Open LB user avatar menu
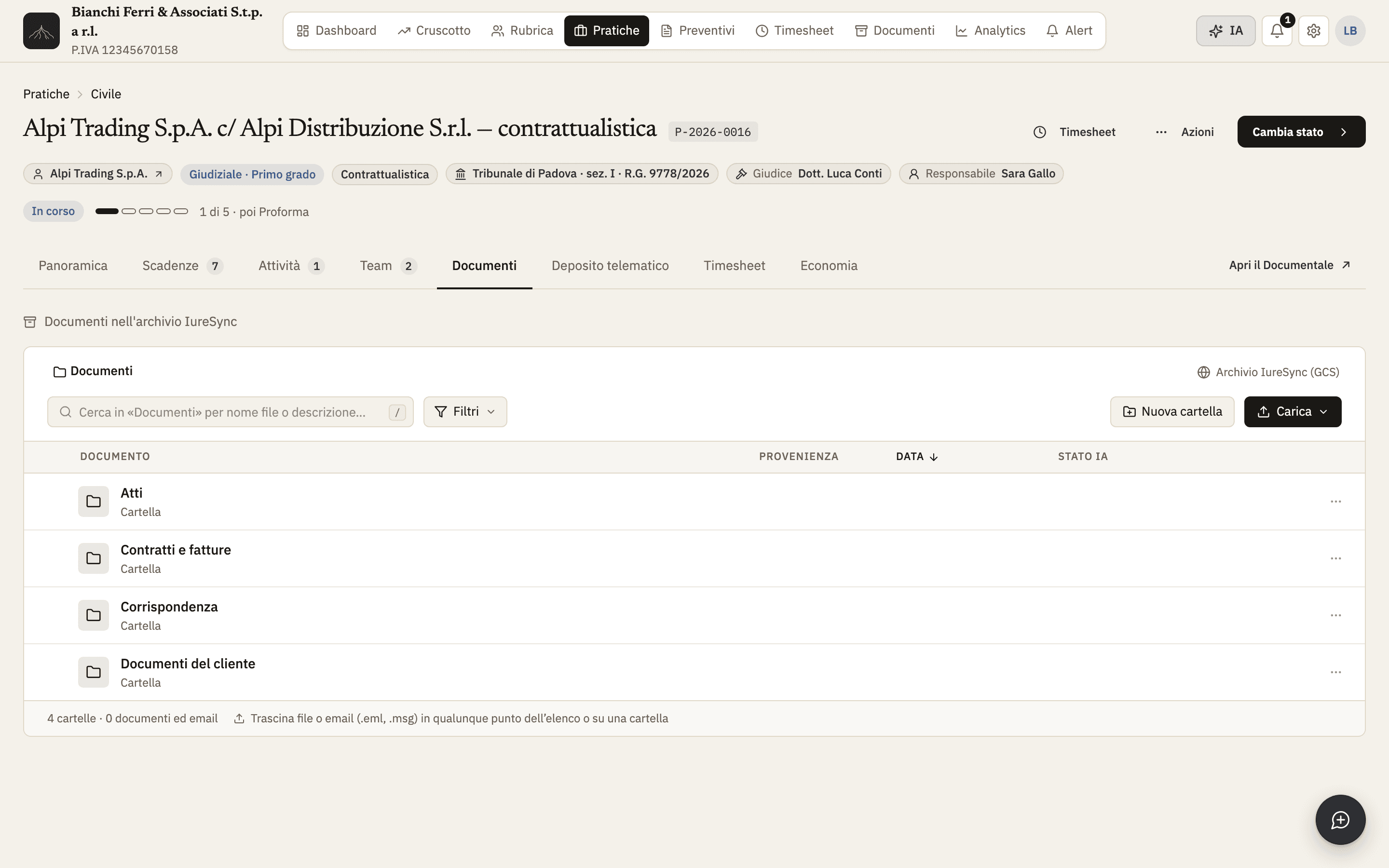The height and width of the screenshot is (868, 1389). click(1350, 30)
